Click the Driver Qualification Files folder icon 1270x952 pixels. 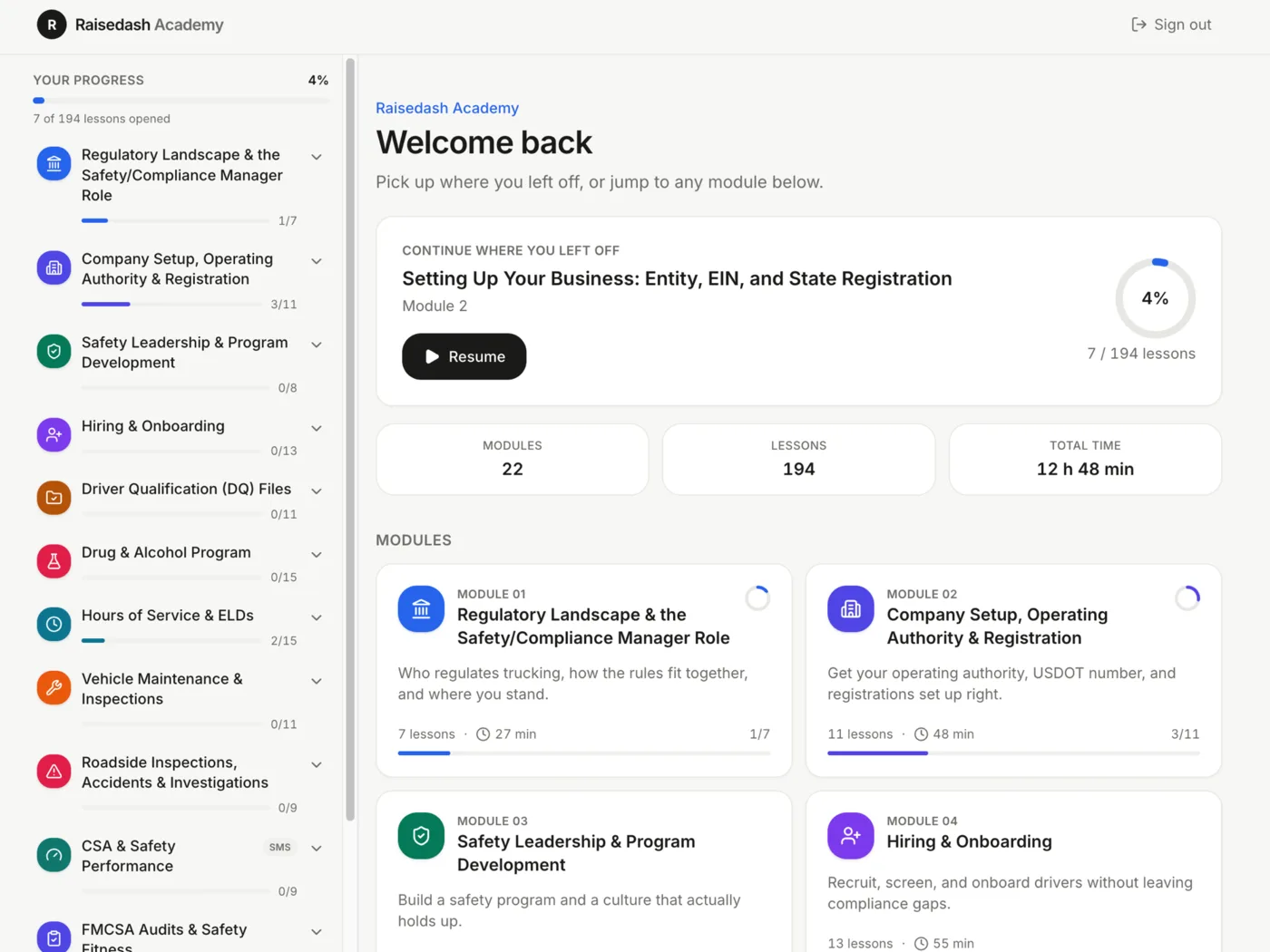54,498
